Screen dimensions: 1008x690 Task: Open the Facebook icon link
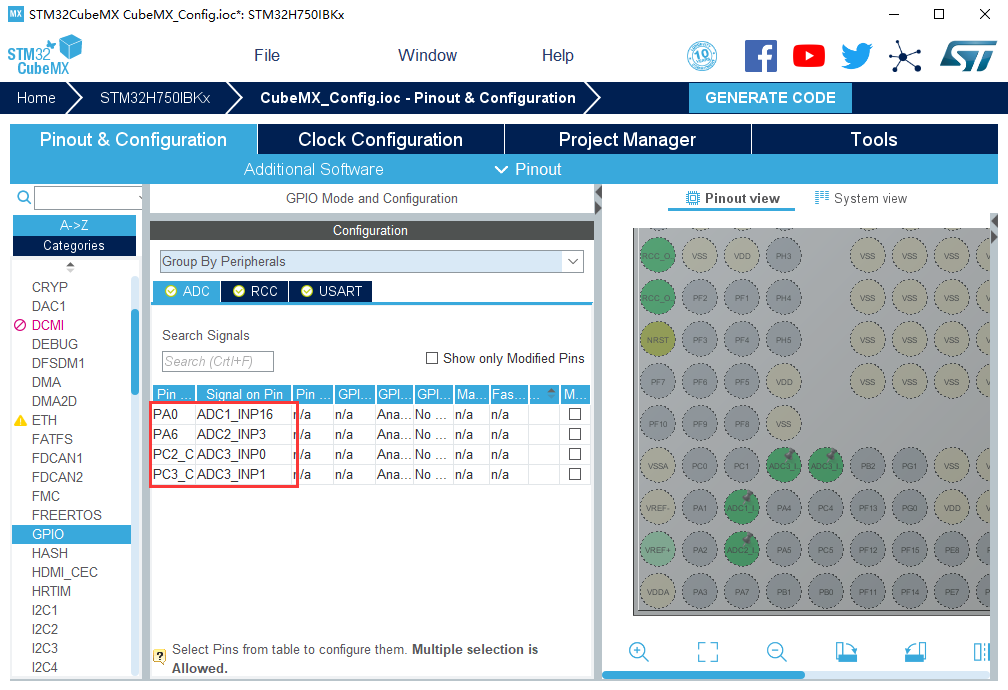[761, 56]
